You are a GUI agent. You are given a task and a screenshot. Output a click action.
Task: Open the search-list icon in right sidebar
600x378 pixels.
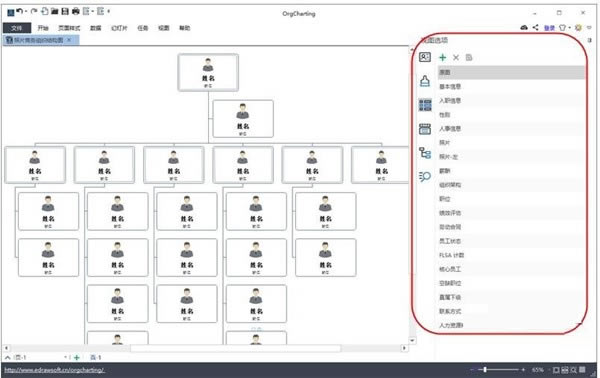425,176
